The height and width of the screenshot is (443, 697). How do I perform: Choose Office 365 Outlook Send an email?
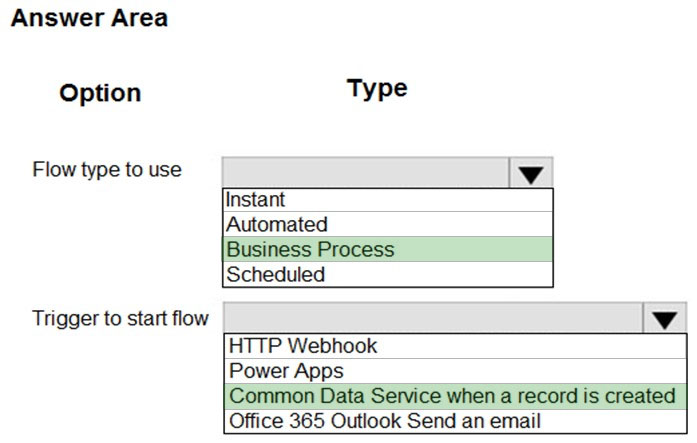point(456,421)
